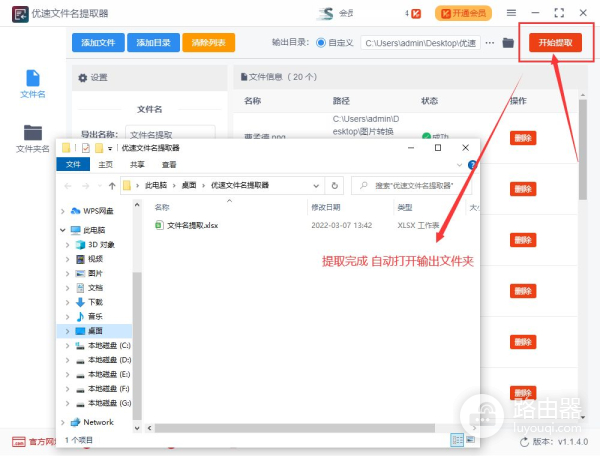This screenshot has height=456, width=600.
Task: Click the search magnifier in the Explorer search box
Action: pos(364,186)
